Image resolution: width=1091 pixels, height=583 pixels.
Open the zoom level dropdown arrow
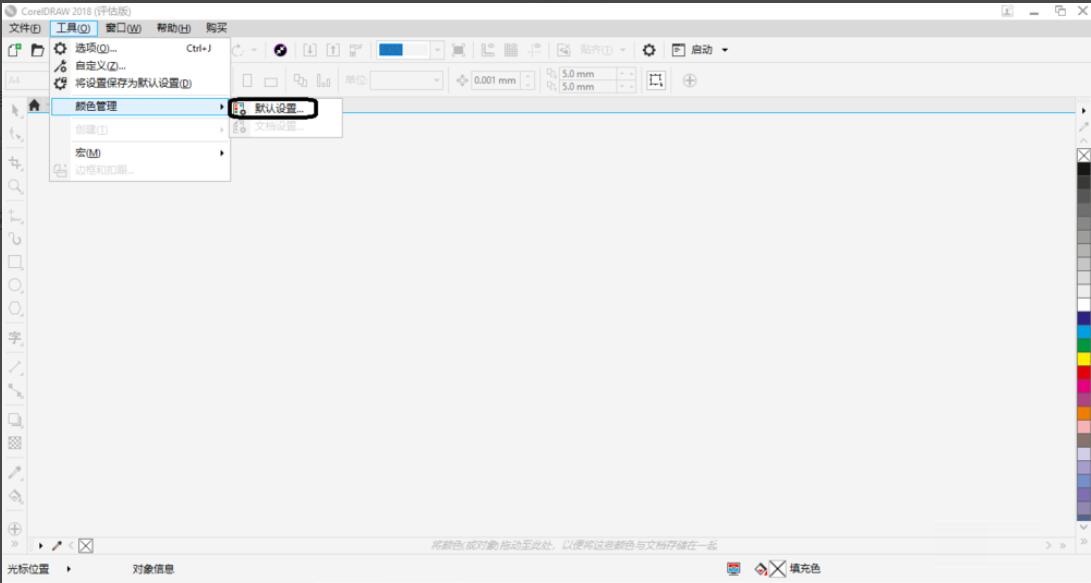point(437,50)
